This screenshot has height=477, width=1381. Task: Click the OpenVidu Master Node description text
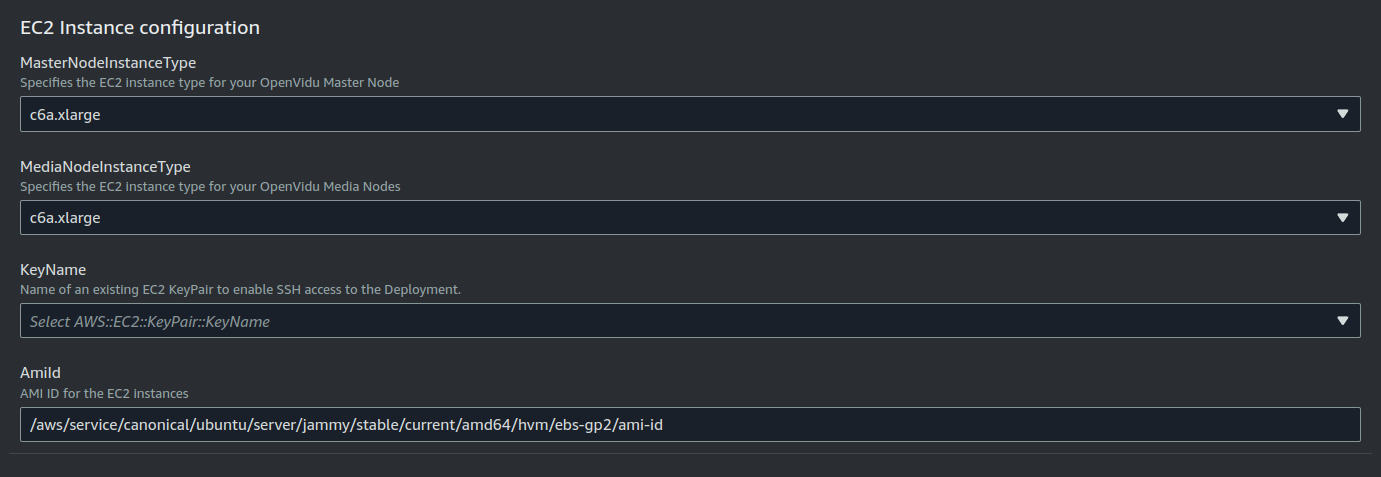(x=210, y=83)
